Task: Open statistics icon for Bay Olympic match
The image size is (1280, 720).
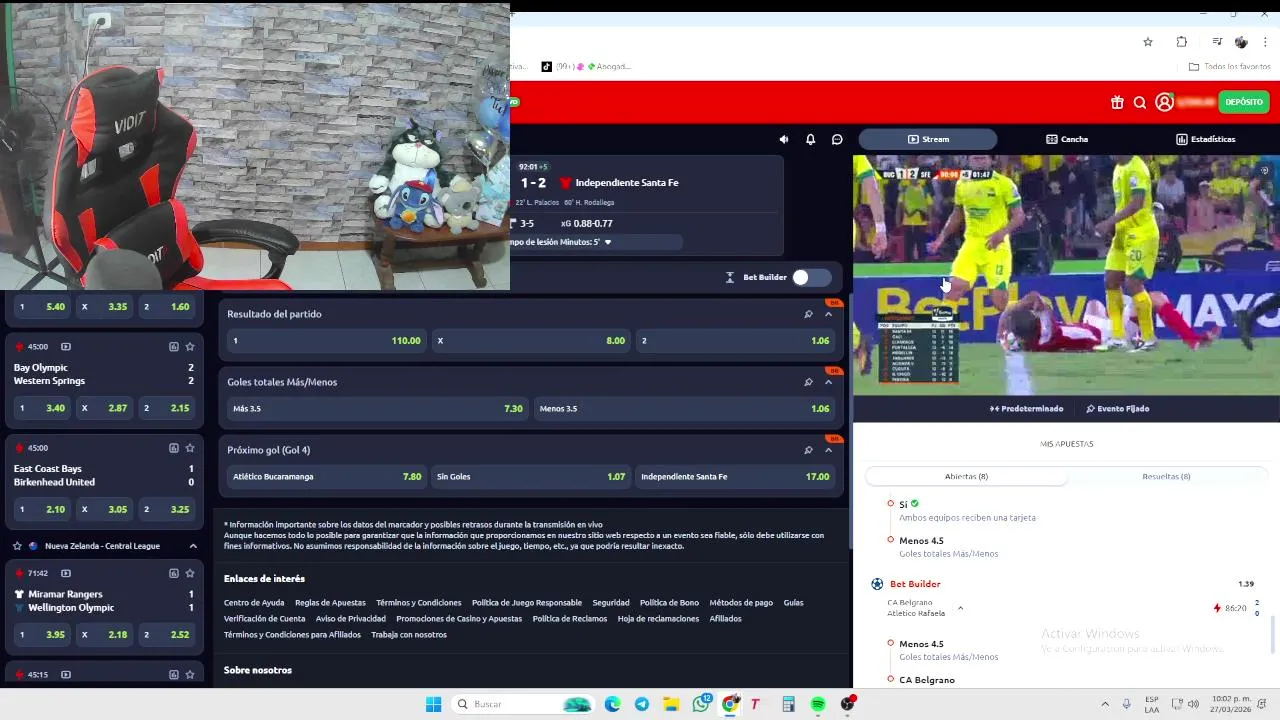Action: 173,347
